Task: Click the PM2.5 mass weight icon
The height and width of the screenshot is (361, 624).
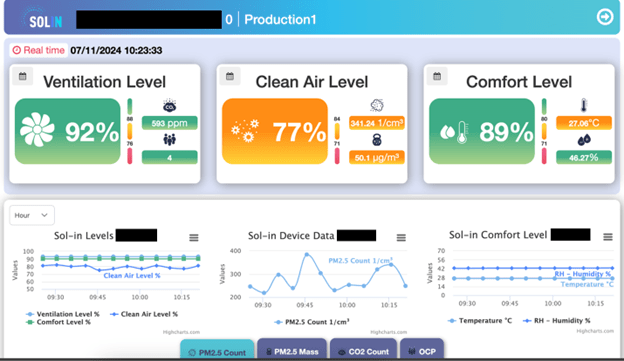Action: point(376,140)
